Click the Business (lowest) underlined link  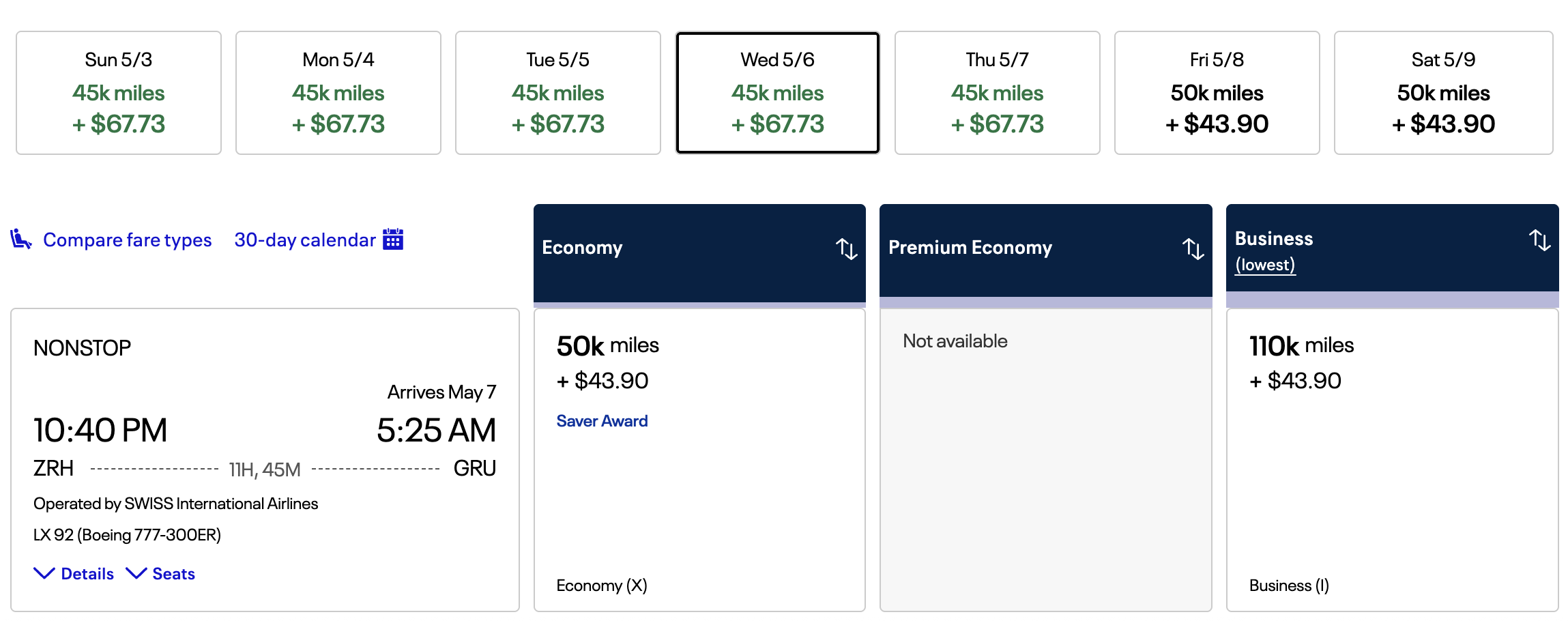pyautogui.click(x=1265, y=265)
